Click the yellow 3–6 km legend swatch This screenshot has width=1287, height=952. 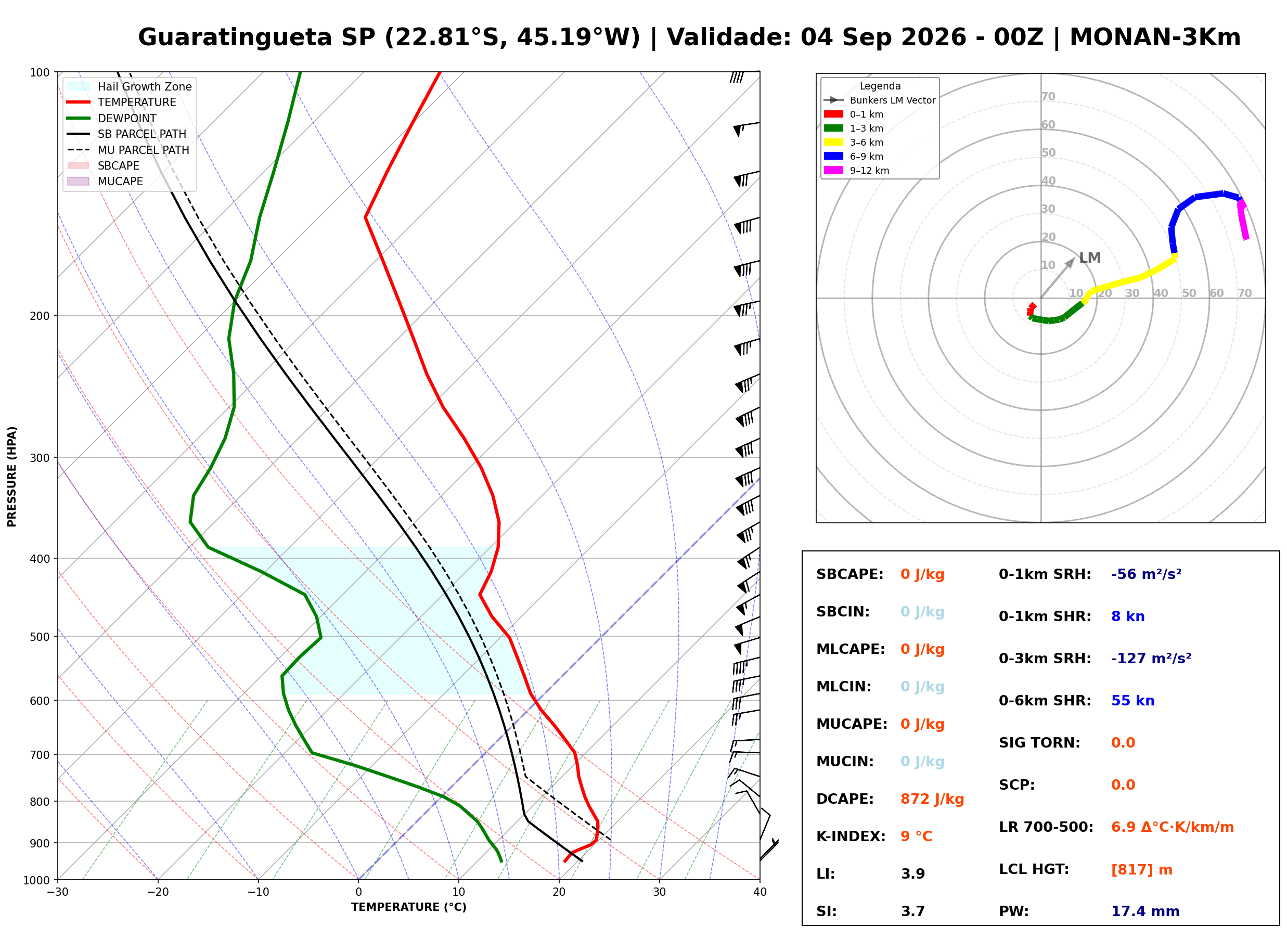(833, 143)
